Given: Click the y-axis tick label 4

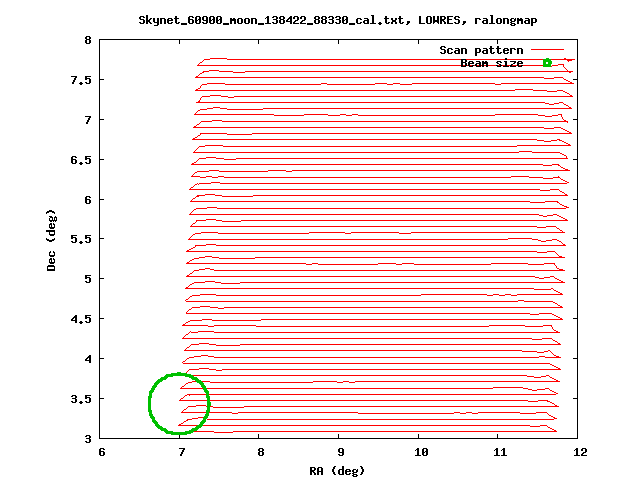Looking at the screenshot, I should tap(88, 359).
